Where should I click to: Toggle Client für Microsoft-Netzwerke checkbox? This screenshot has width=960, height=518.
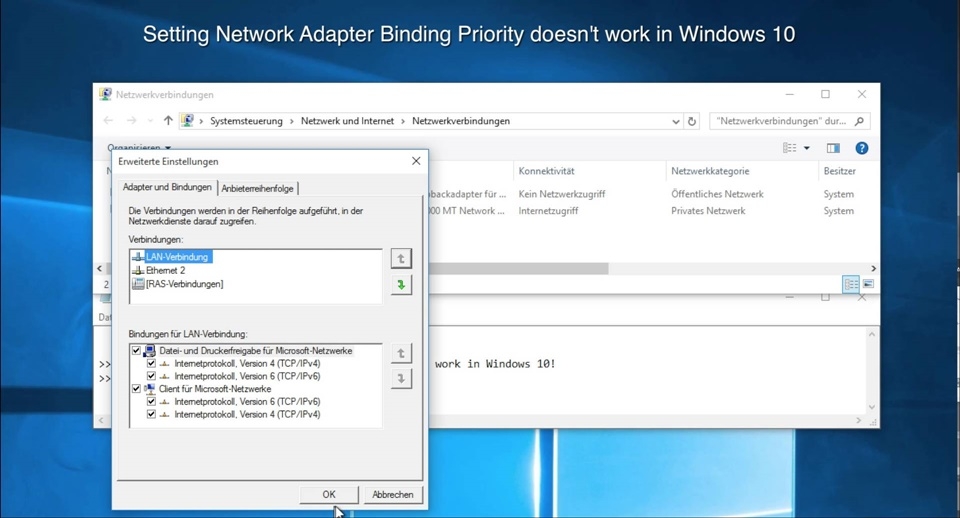tap(137, 389)
